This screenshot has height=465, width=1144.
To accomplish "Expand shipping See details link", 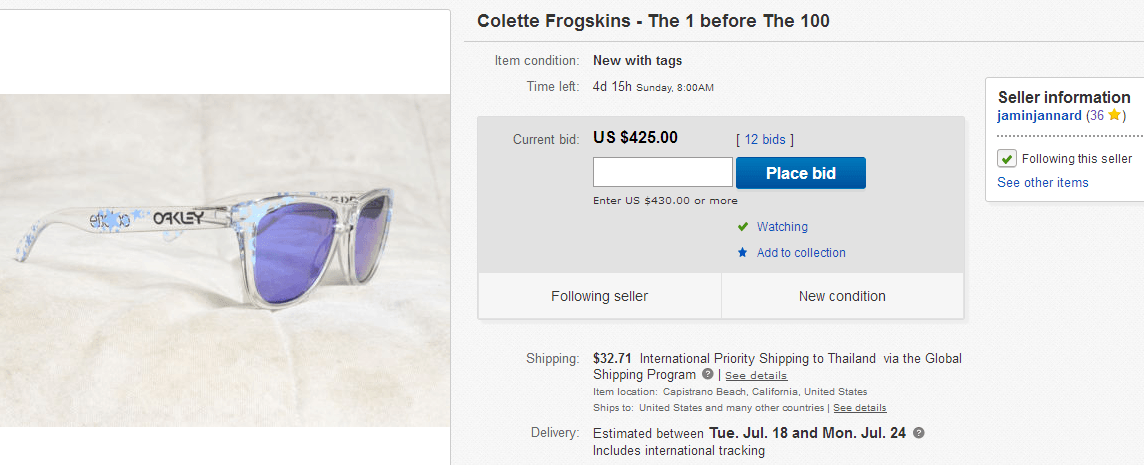I will [756, 376].
